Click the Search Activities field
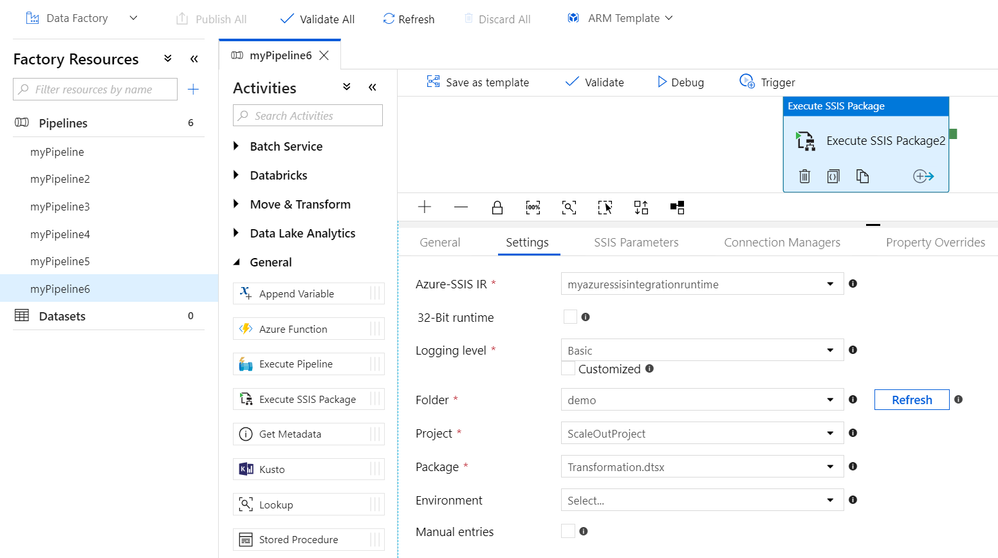The height and width of the screenshot is (558, 998). [x=308, y=116]
